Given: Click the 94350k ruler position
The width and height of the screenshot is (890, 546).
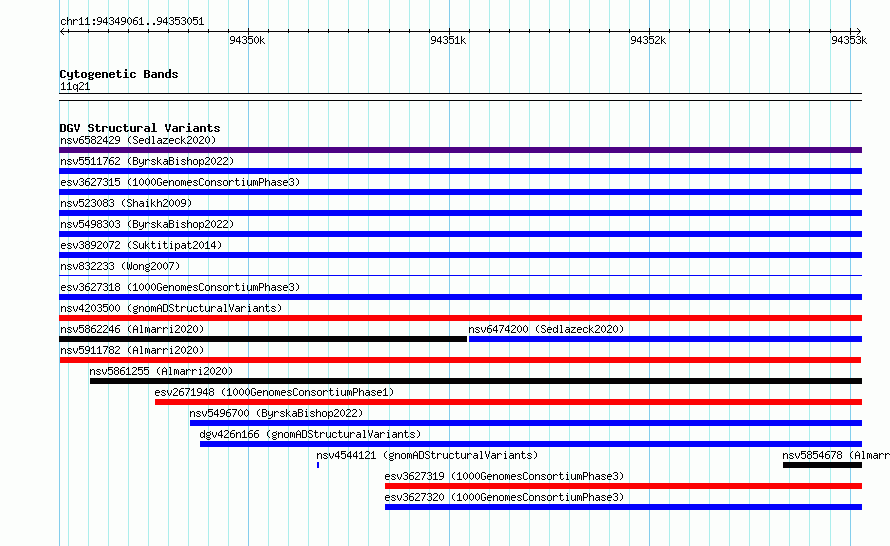Looking at the screenshot, I should click(x=247, y=40).
